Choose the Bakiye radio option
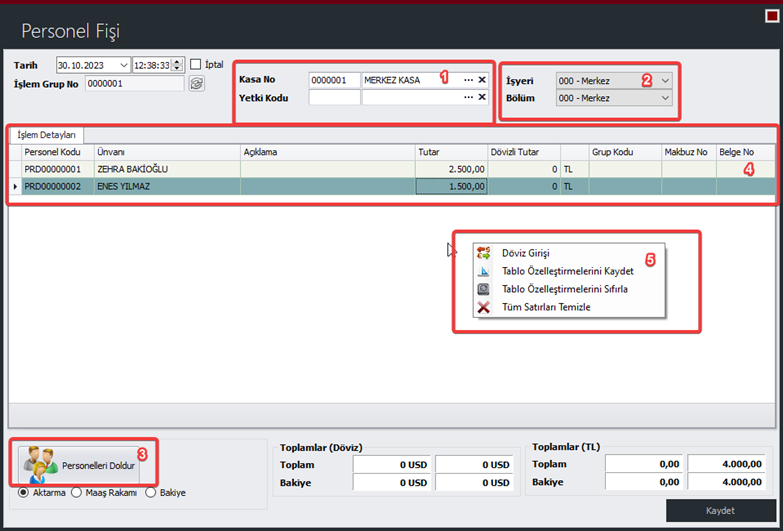The height and width of the screenshot is (531, 783). (152, 492)
